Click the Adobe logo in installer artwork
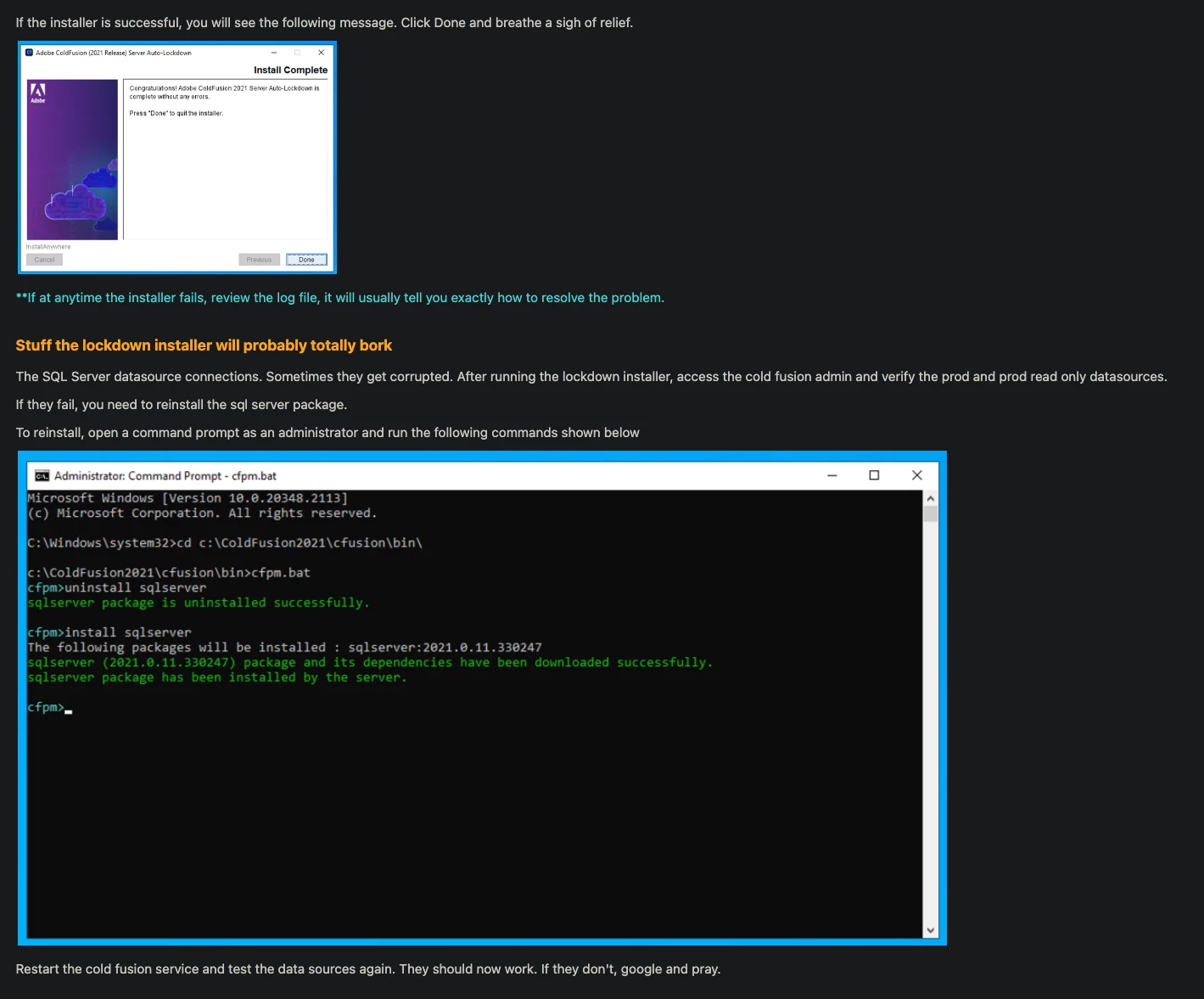1204x999 pixels. coord(37,93)
